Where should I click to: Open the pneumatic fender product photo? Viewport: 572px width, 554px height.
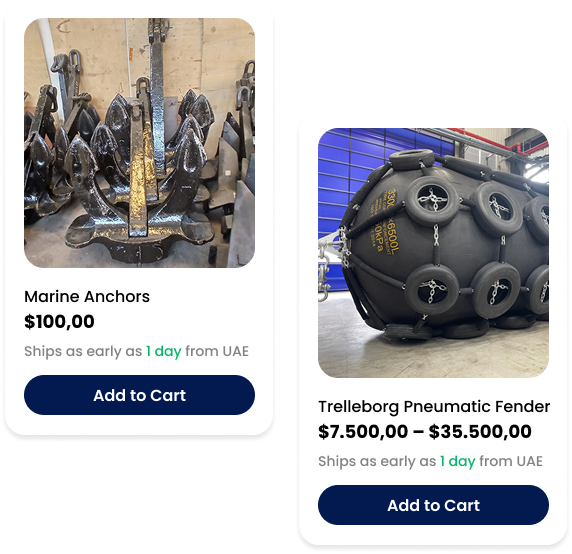[x=433, y=253]
